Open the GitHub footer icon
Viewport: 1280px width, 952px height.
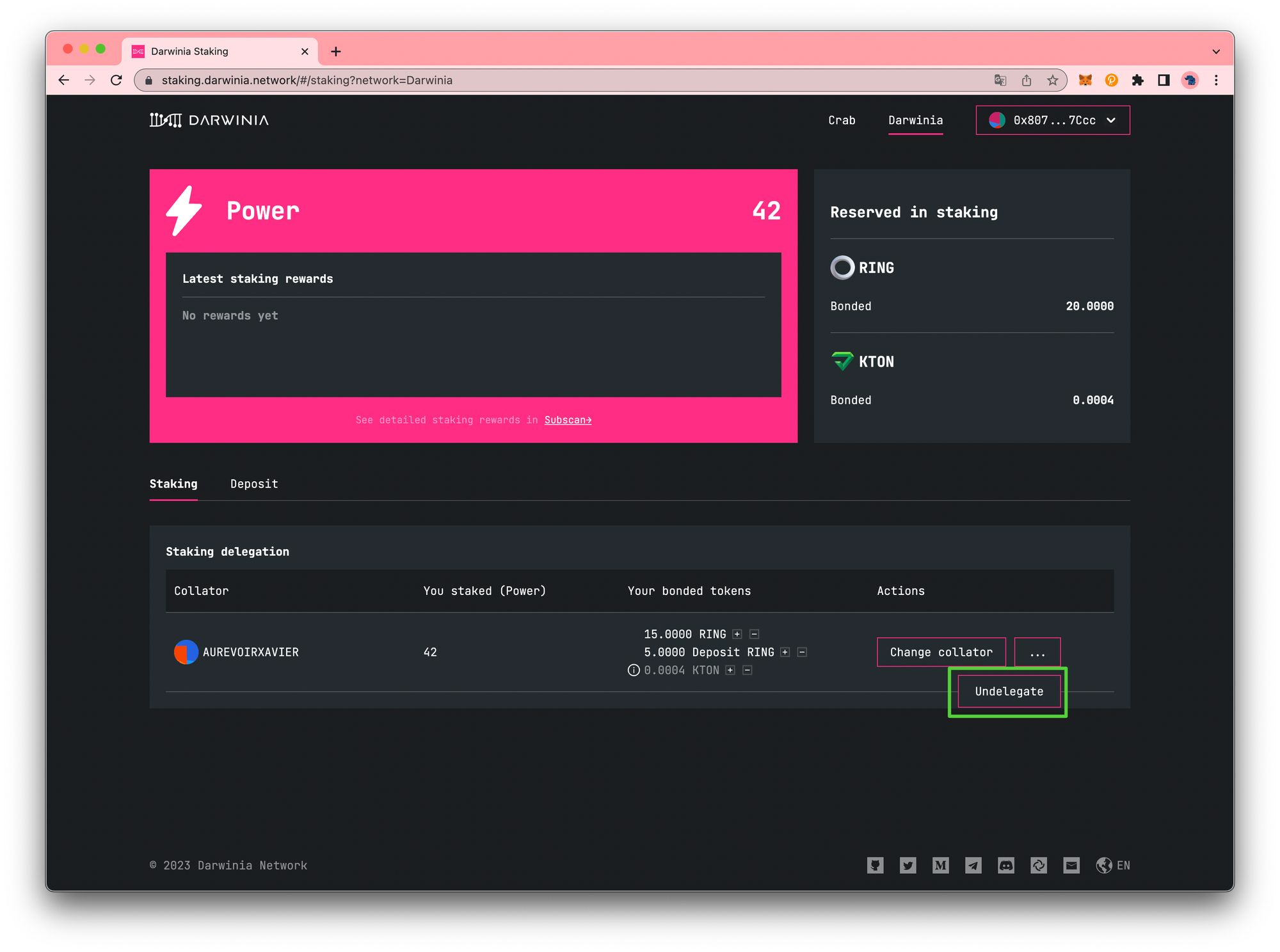pos(875,865)
